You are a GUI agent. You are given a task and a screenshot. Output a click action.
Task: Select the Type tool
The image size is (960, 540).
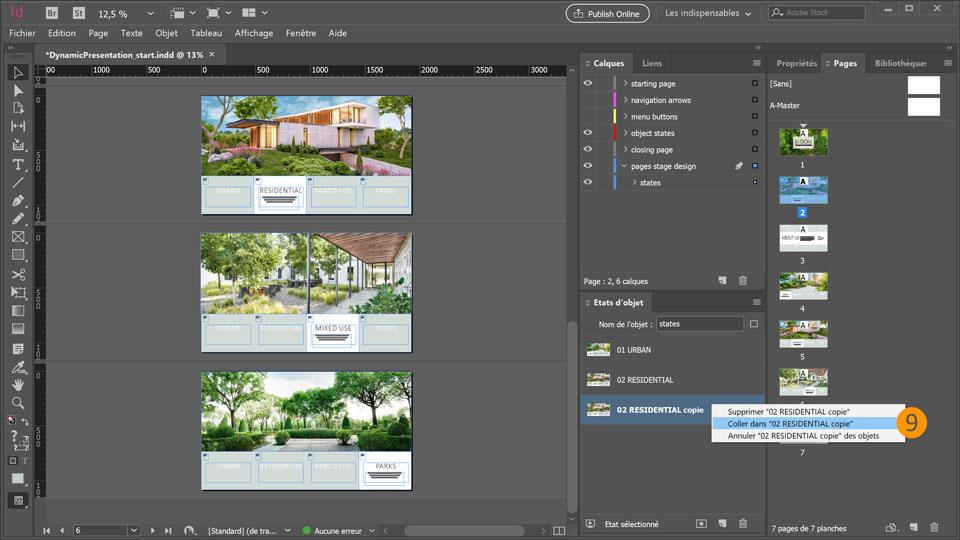pos(18,164)
